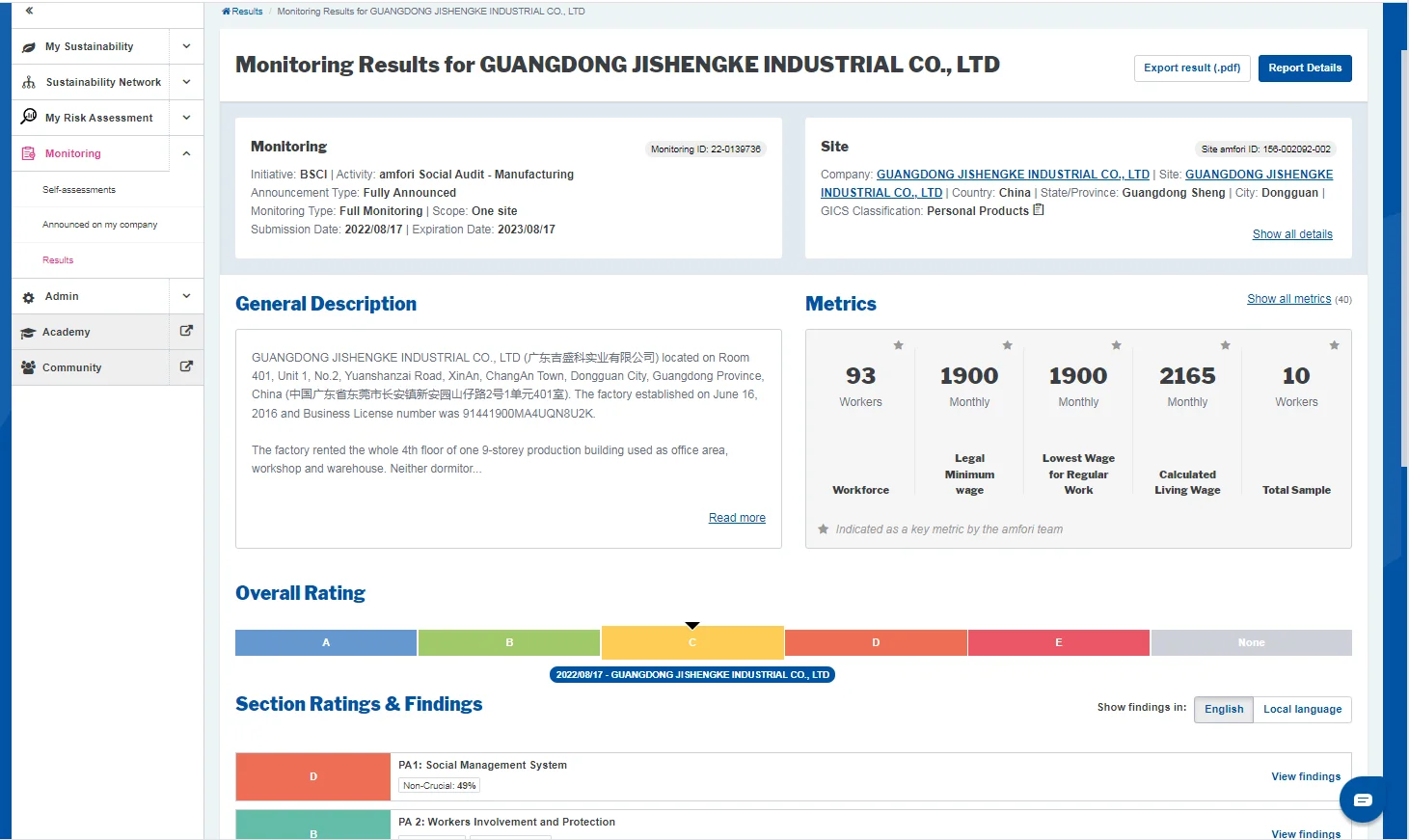This screenshot has height=840, width=1409.
Task: Click the Admin gear icon
Action: click(x=29, y=297)
